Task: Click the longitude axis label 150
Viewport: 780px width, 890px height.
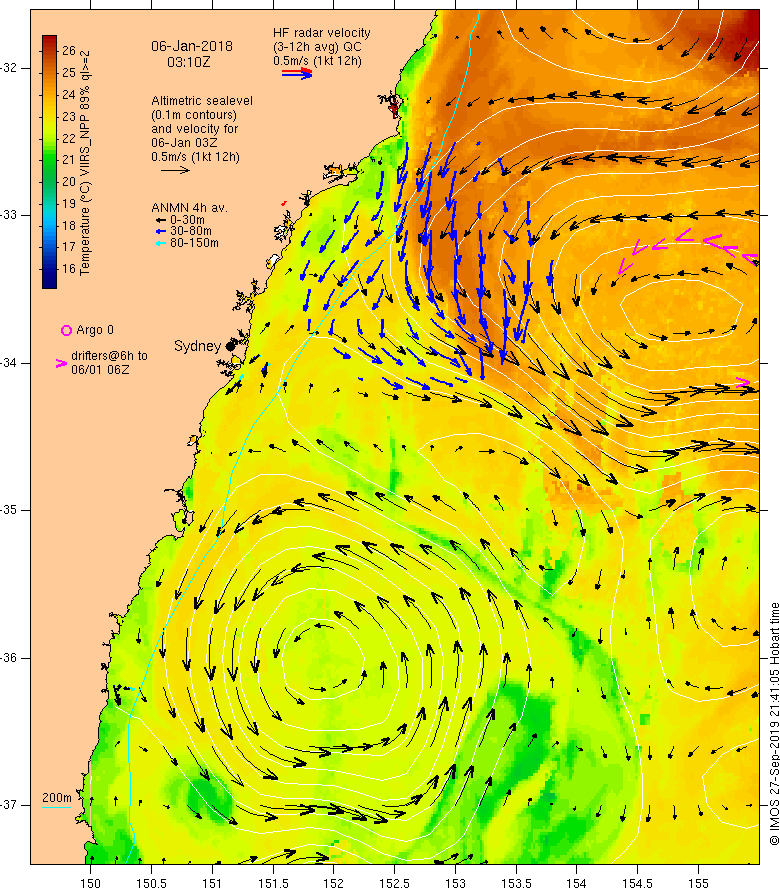Action: tap(90, 883)
